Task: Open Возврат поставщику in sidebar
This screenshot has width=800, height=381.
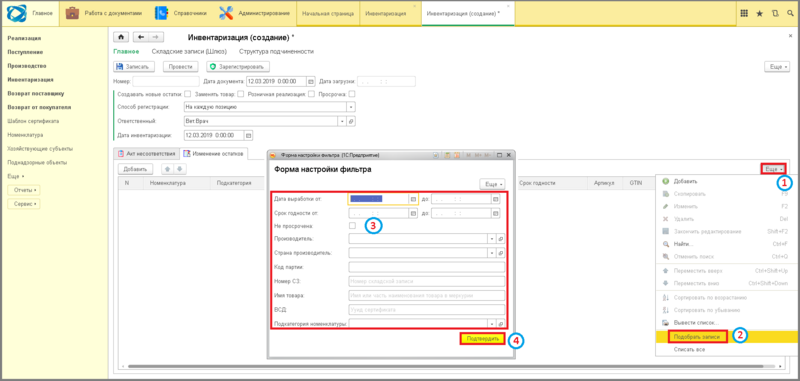Action: pos(36,93)
